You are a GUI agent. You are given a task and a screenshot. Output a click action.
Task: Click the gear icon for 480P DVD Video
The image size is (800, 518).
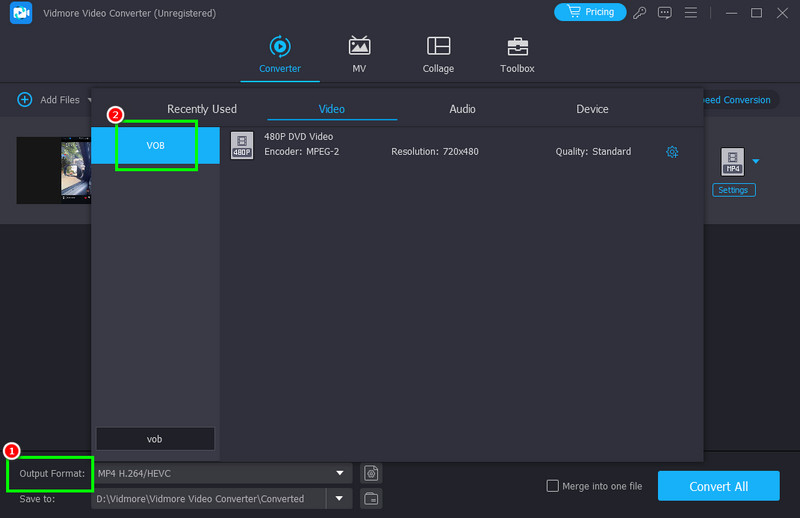pyautogui.click(x=672, y=152)
